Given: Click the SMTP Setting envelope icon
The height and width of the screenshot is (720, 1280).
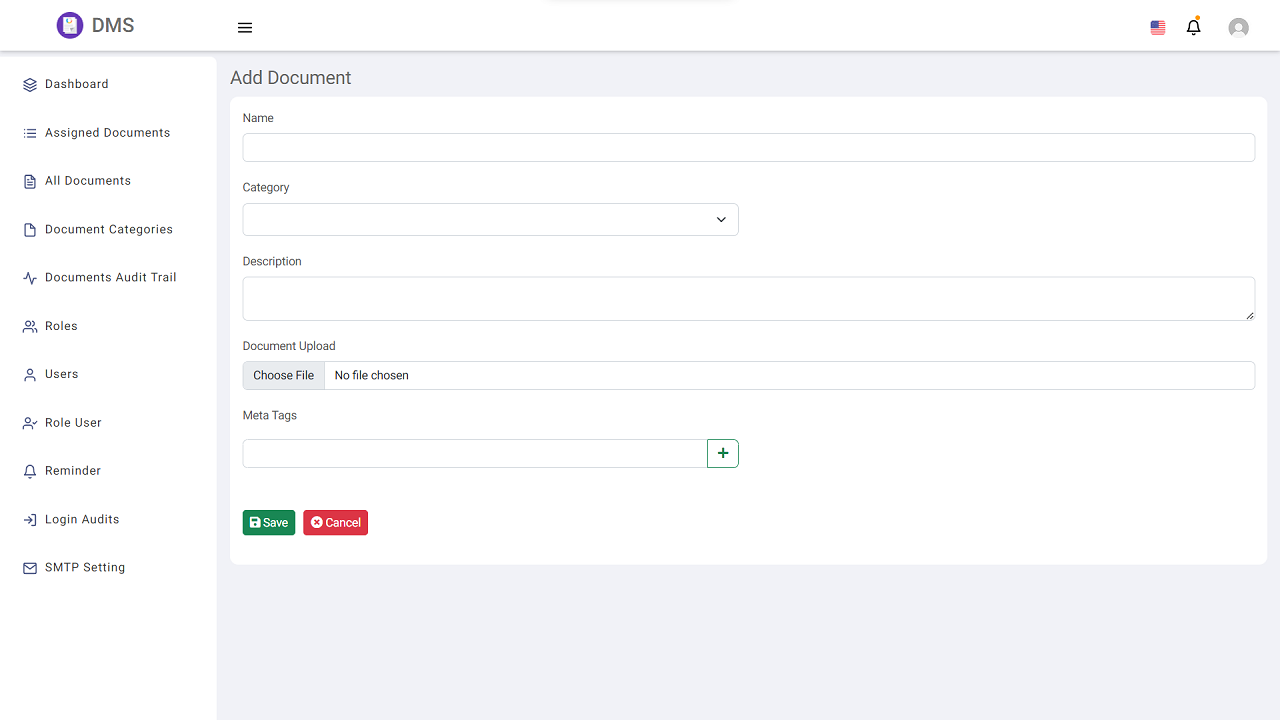Looking at the screenshot, I should point(30,568).
